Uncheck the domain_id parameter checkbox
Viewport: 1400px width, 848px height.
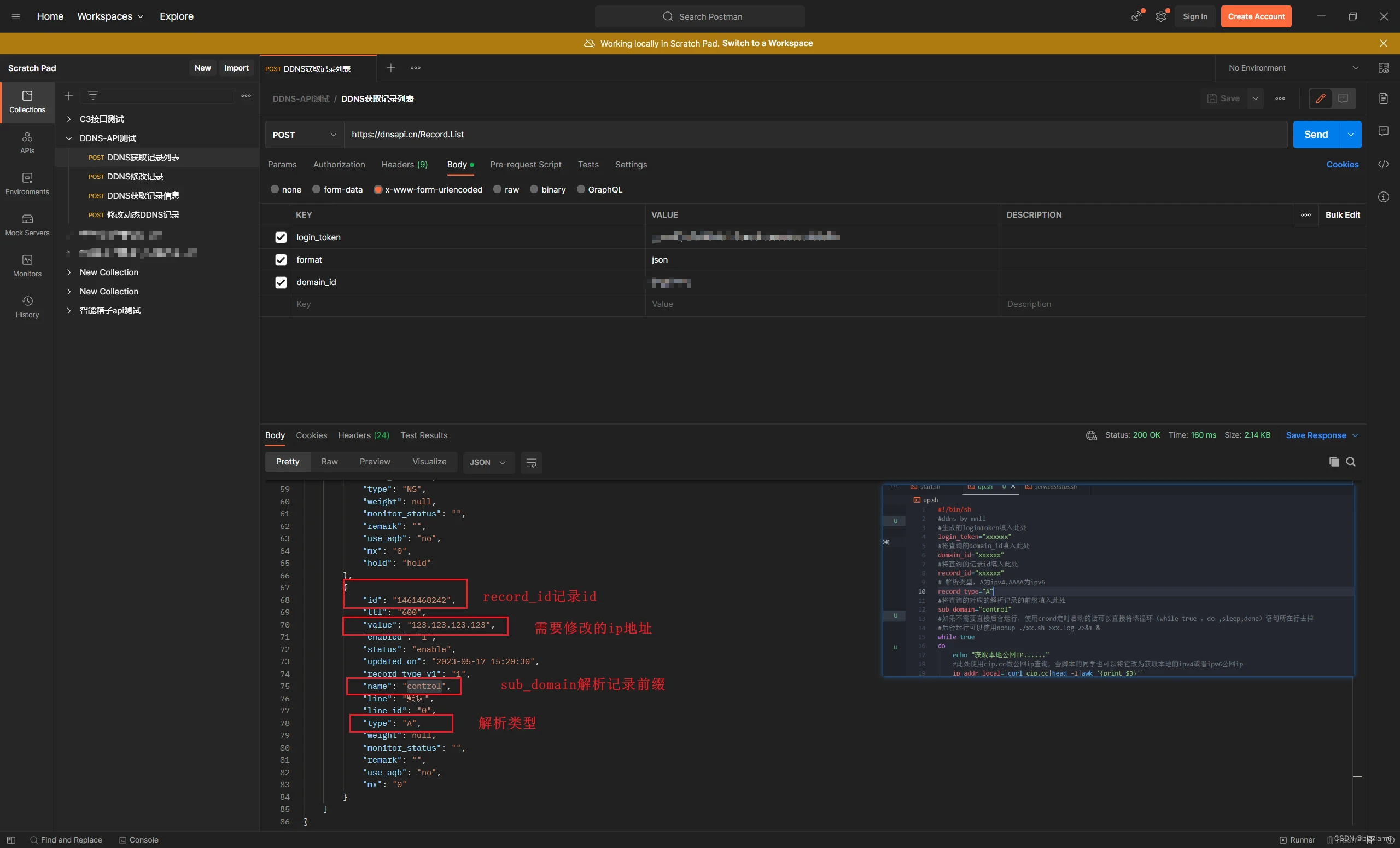click(281, 282)
